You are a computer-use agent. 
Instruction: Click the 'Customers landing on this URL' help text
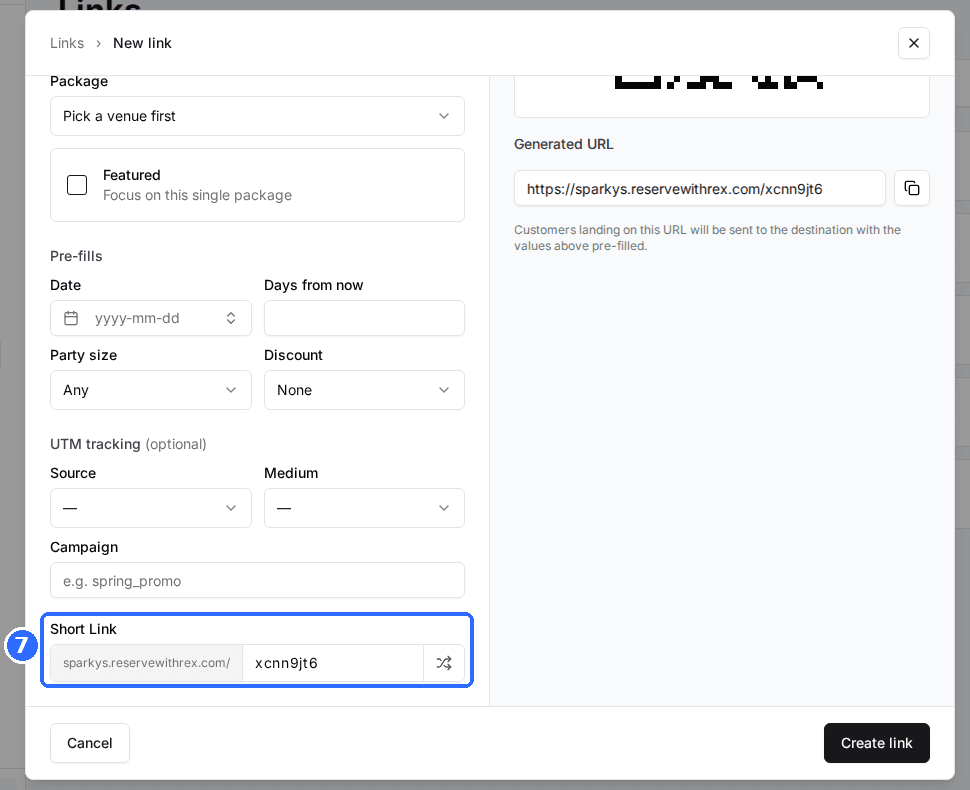[707, 238]
